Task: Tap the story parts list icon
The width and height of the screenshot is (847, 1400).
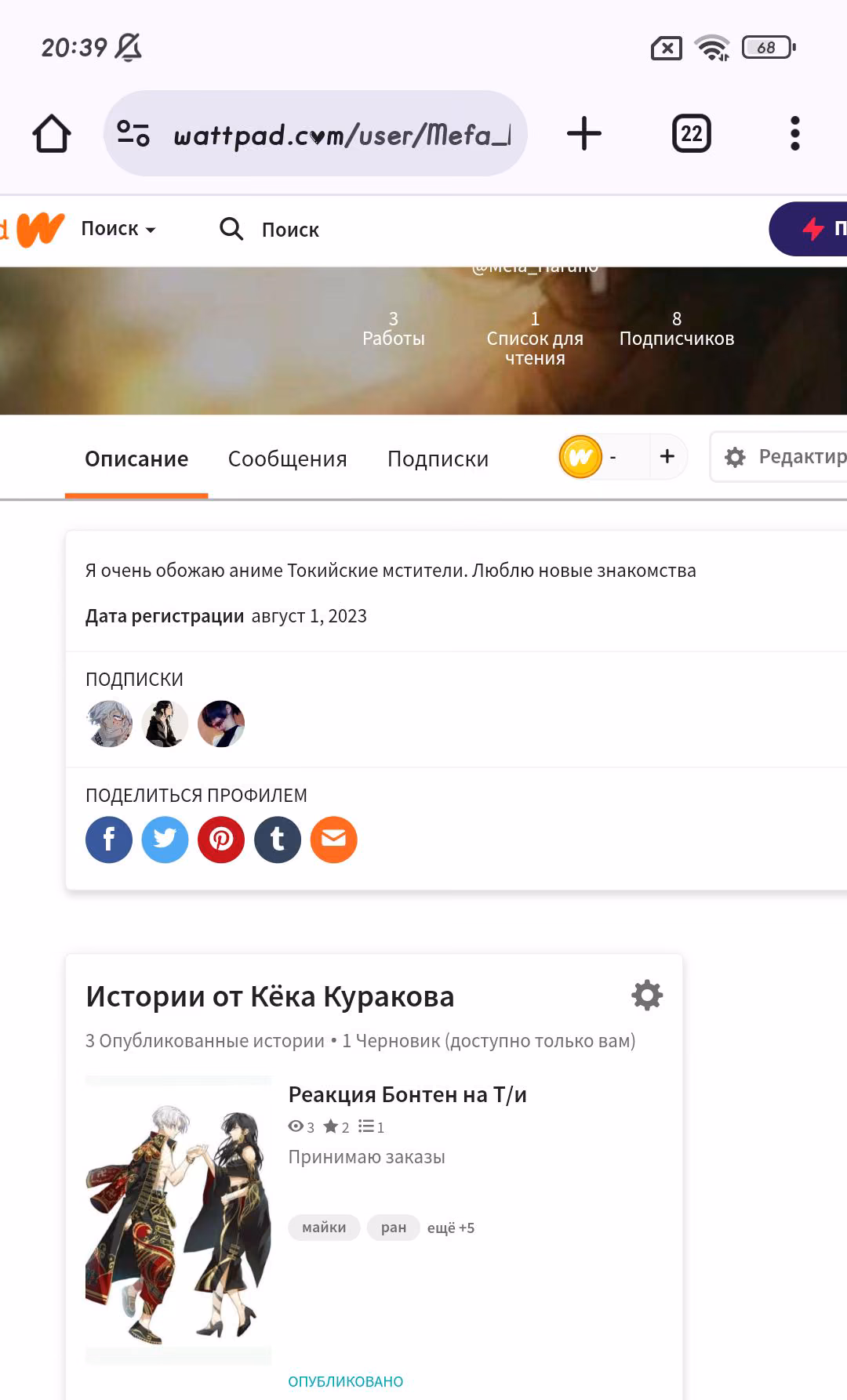Action: [x=366, y=1126]
